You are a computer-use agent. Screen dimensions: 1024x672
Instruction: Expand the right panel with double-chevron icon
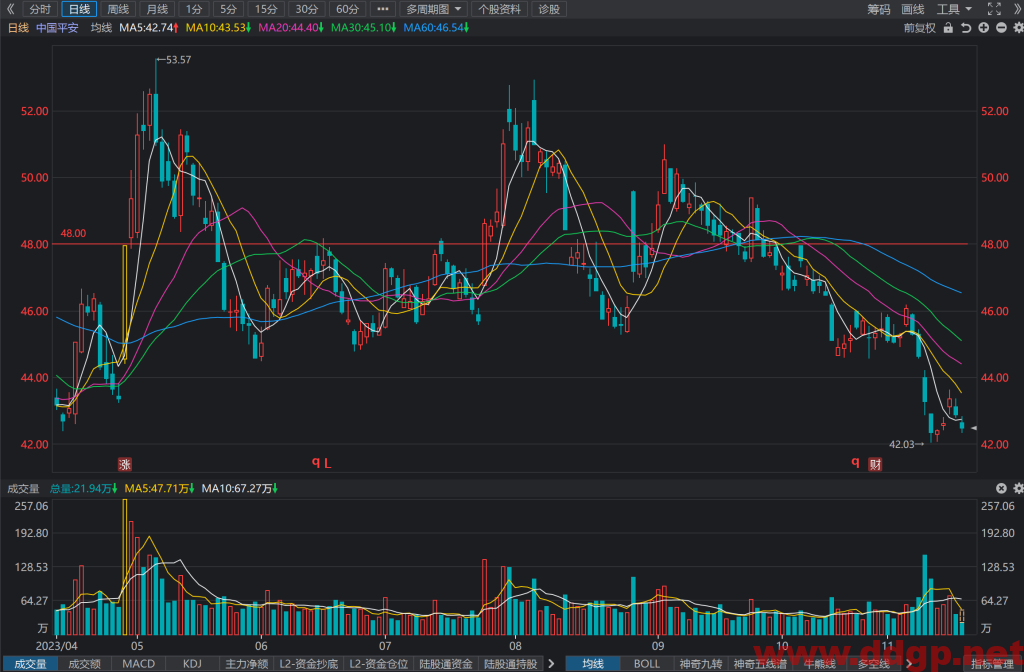pyautogui.click(x=1017, y=9)
